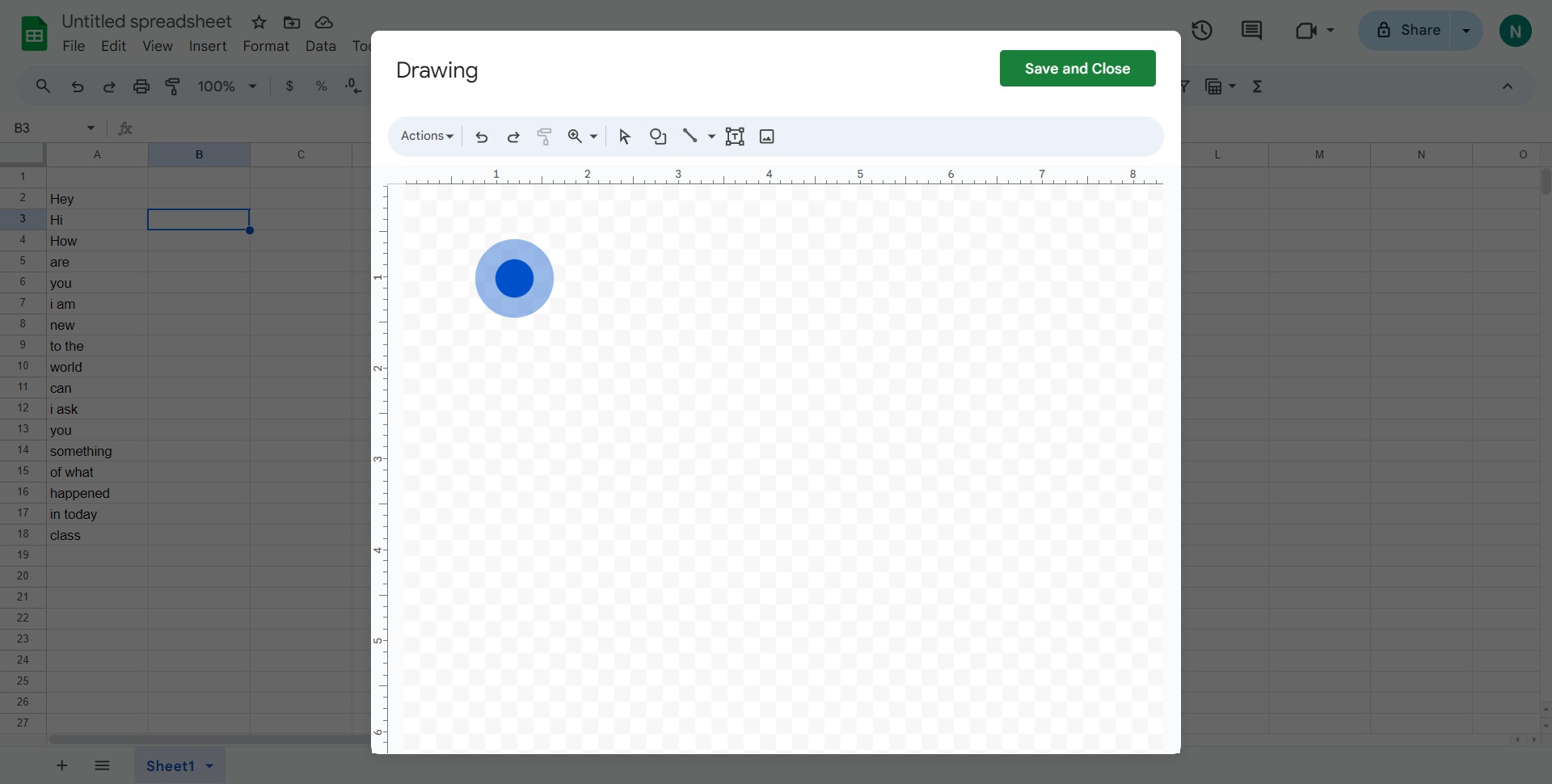Open comments icon in top bar
The height and width of the screenshot is (784, 1552).
1251,31
